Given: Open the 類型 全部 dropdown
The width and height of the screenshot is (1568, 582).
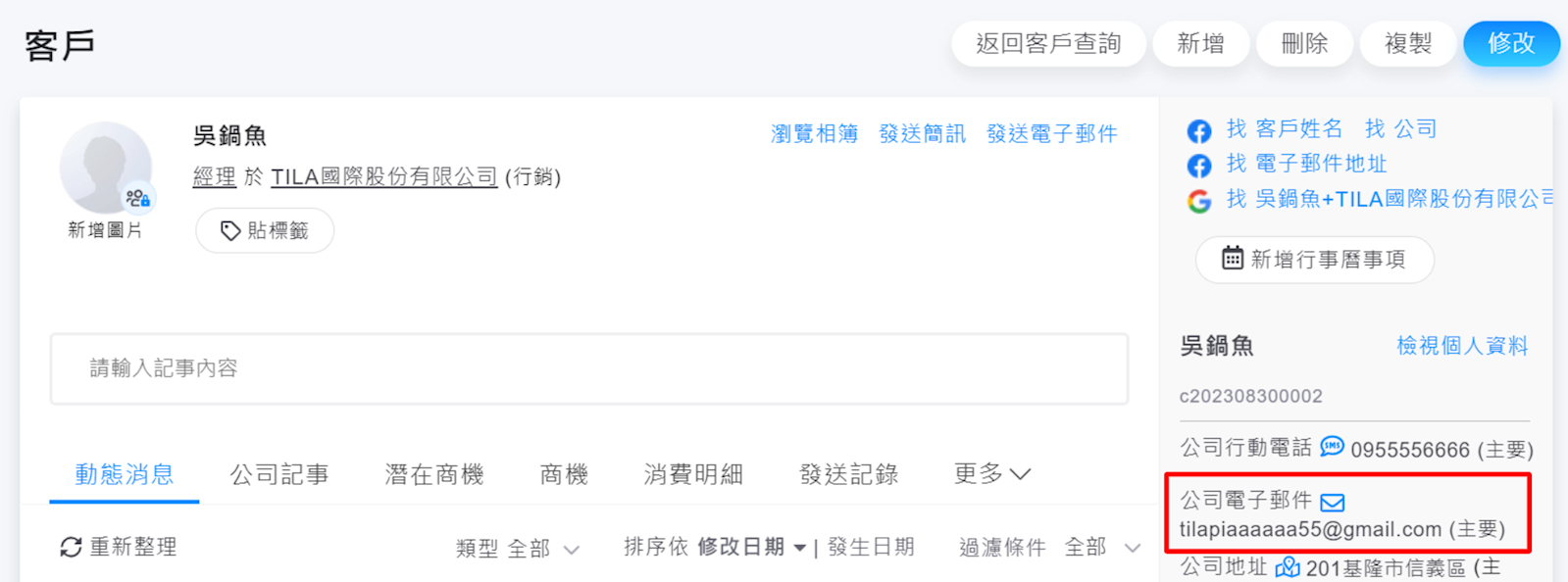Looking at the screenshot, I should (518, 549).
